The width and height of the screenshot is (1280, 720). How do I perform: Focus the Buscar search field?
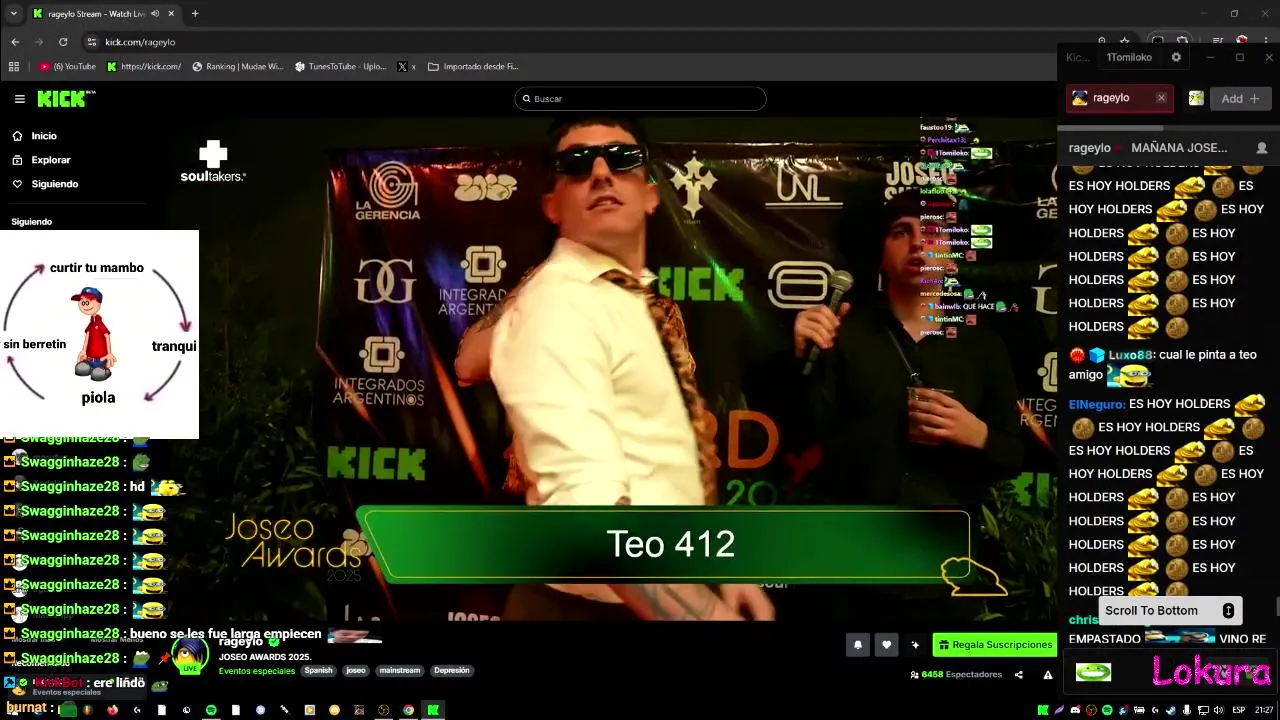[x=640, y=99]
